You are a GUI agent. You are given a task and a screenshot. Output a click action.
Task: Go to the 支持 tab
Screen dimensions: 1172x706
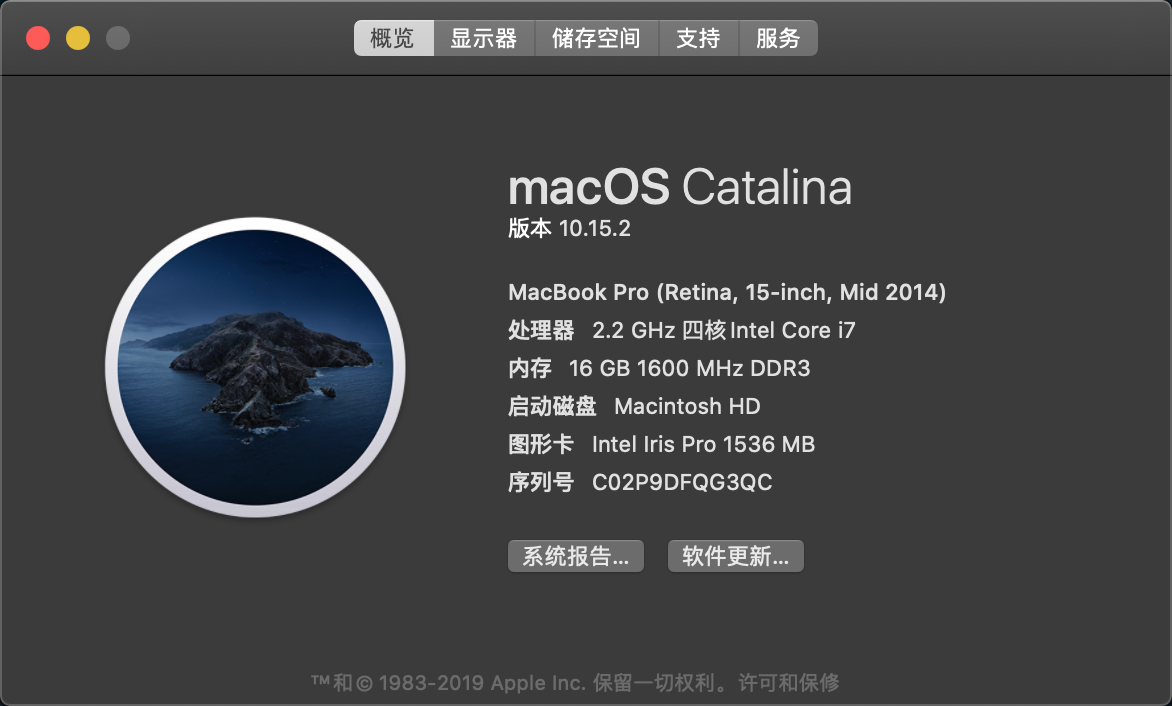click(698, 38)
